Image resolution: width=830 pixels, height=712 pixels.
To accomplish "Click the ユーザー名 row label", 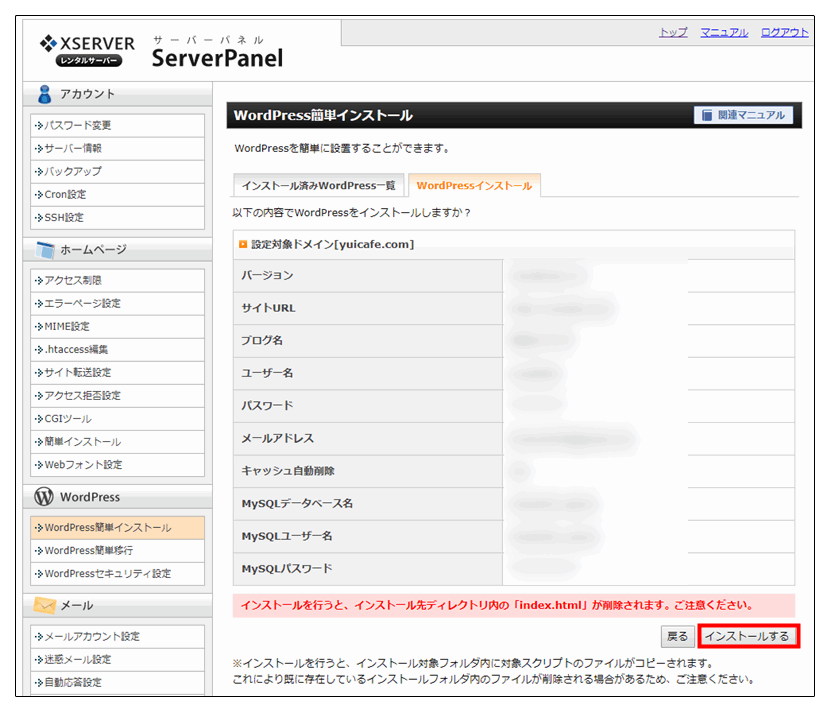I will click(267, 373).
